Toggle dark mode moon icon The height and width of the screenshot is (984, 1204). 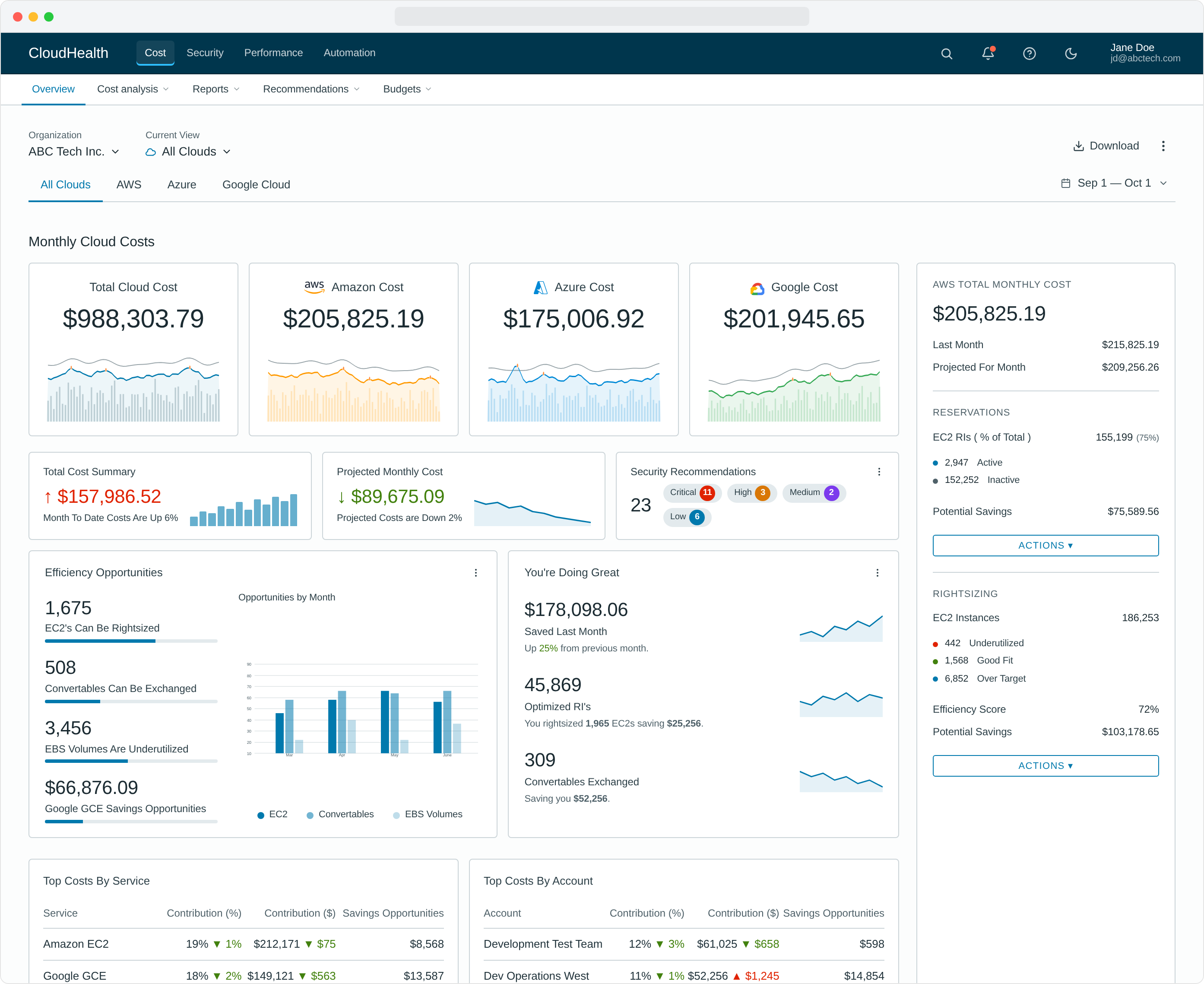[x=1070, y=53]
